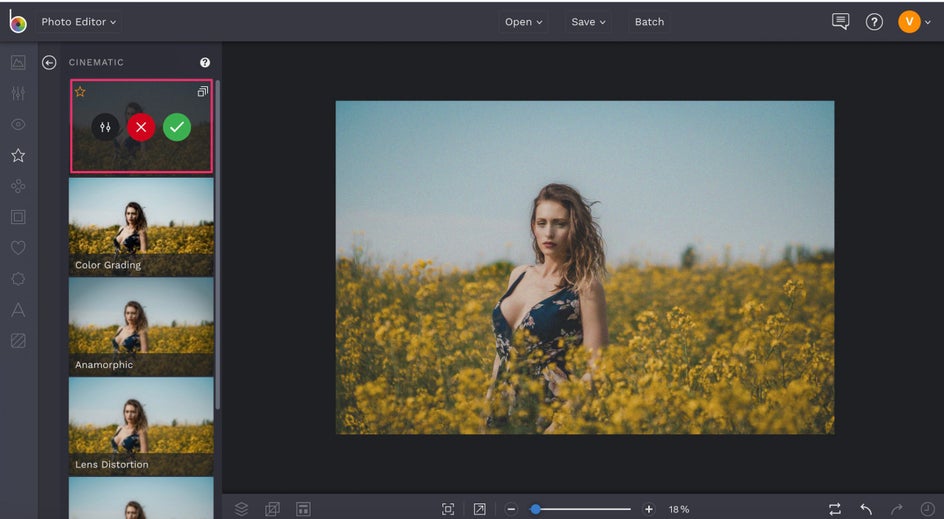Click the Batch button
The width and height of the screenshot is (944, 519).
(649, 22)
